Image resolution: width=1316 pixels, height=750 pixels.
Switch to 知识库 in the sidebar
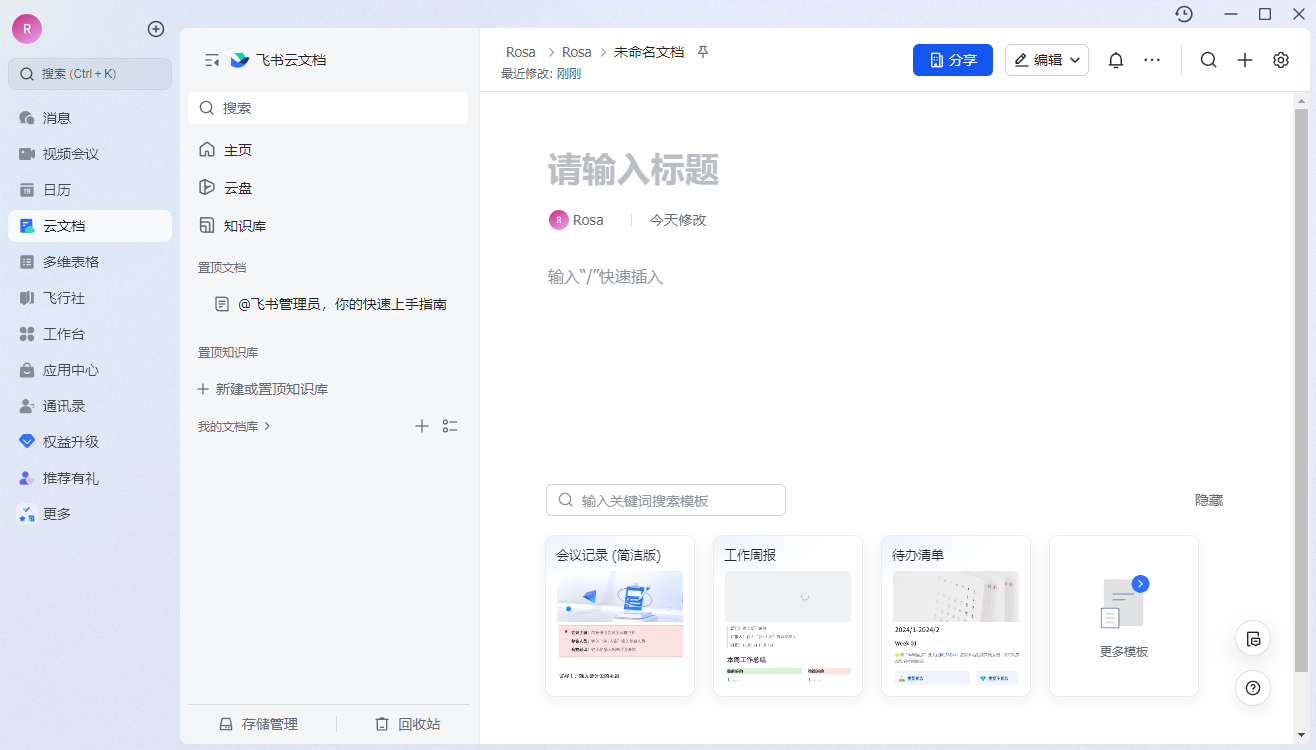246,225
